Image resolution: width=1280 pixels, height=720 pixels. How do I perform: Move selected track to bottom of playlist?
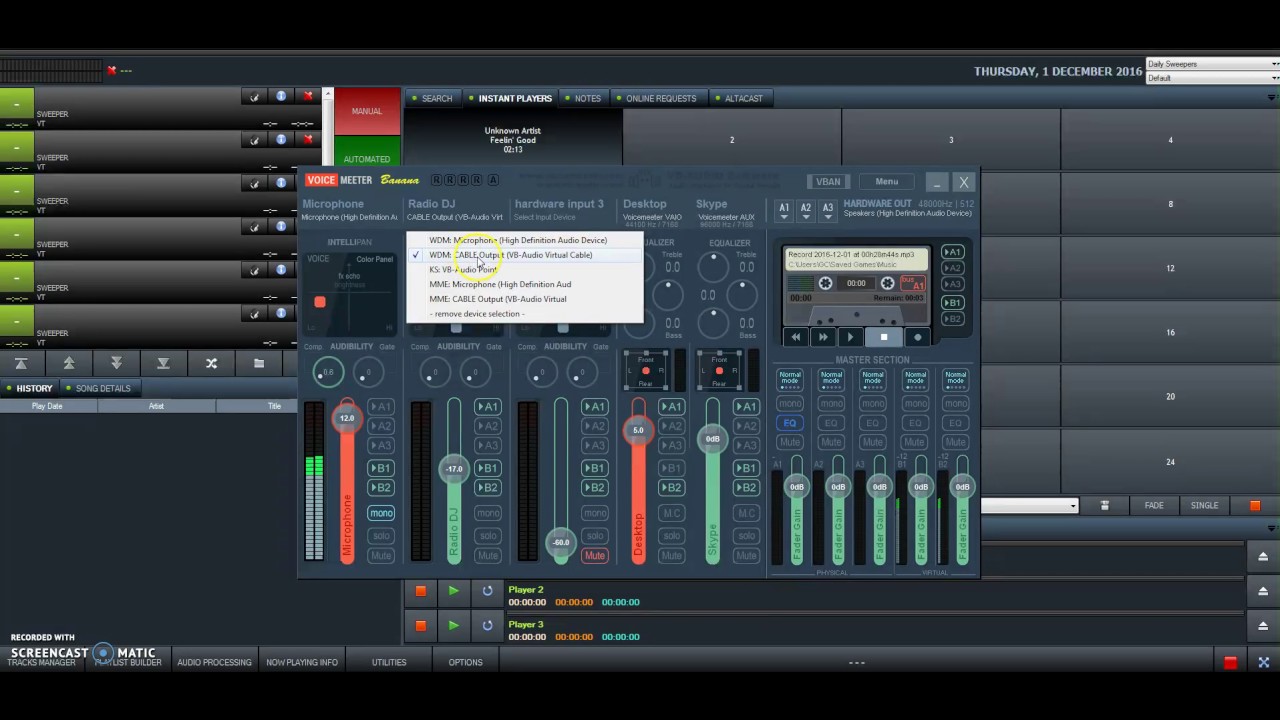pos(163,363)
